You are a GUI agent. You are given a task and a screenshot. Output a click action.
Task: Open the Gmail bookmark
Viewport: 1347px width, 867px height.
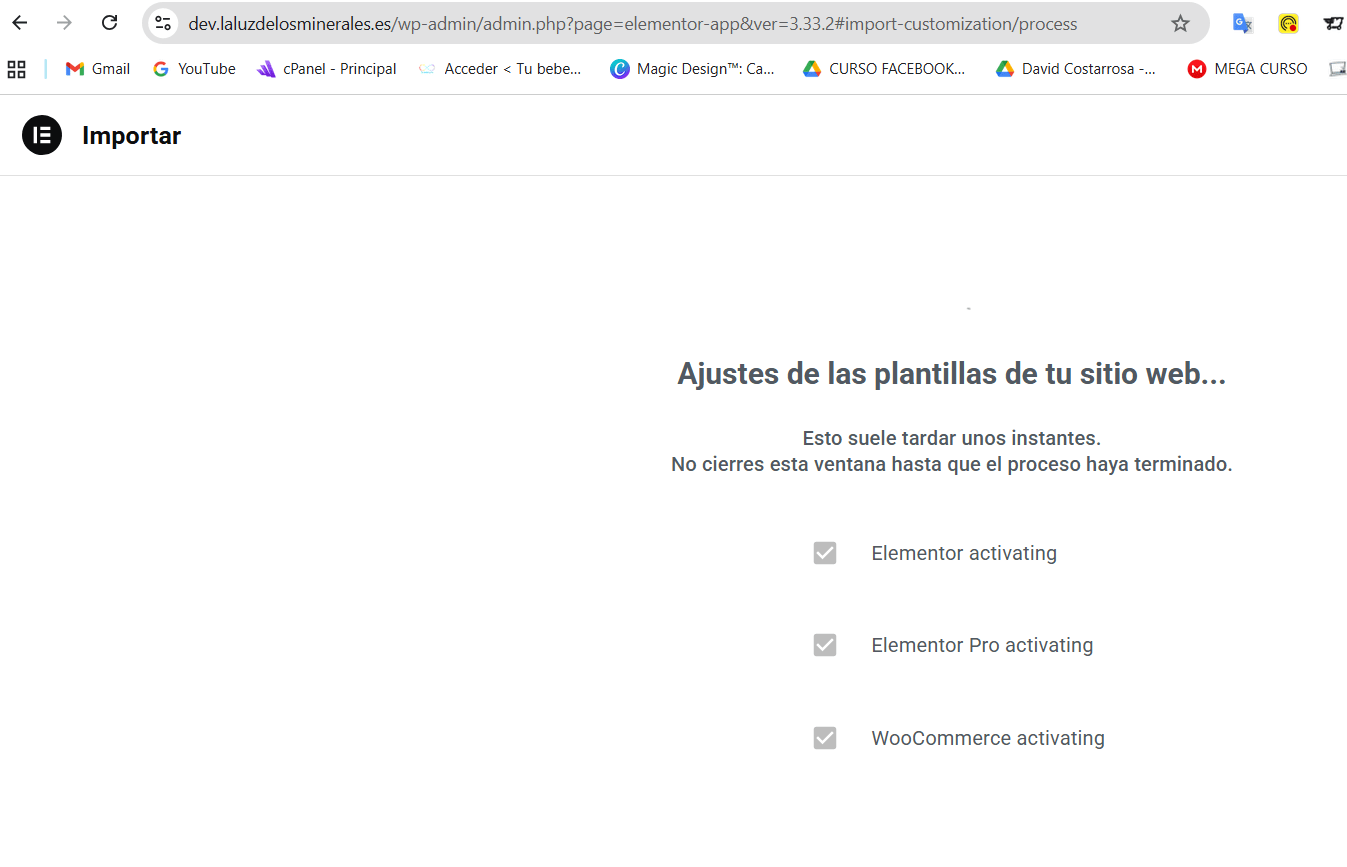pyautogui.click(x=98, y=69)
